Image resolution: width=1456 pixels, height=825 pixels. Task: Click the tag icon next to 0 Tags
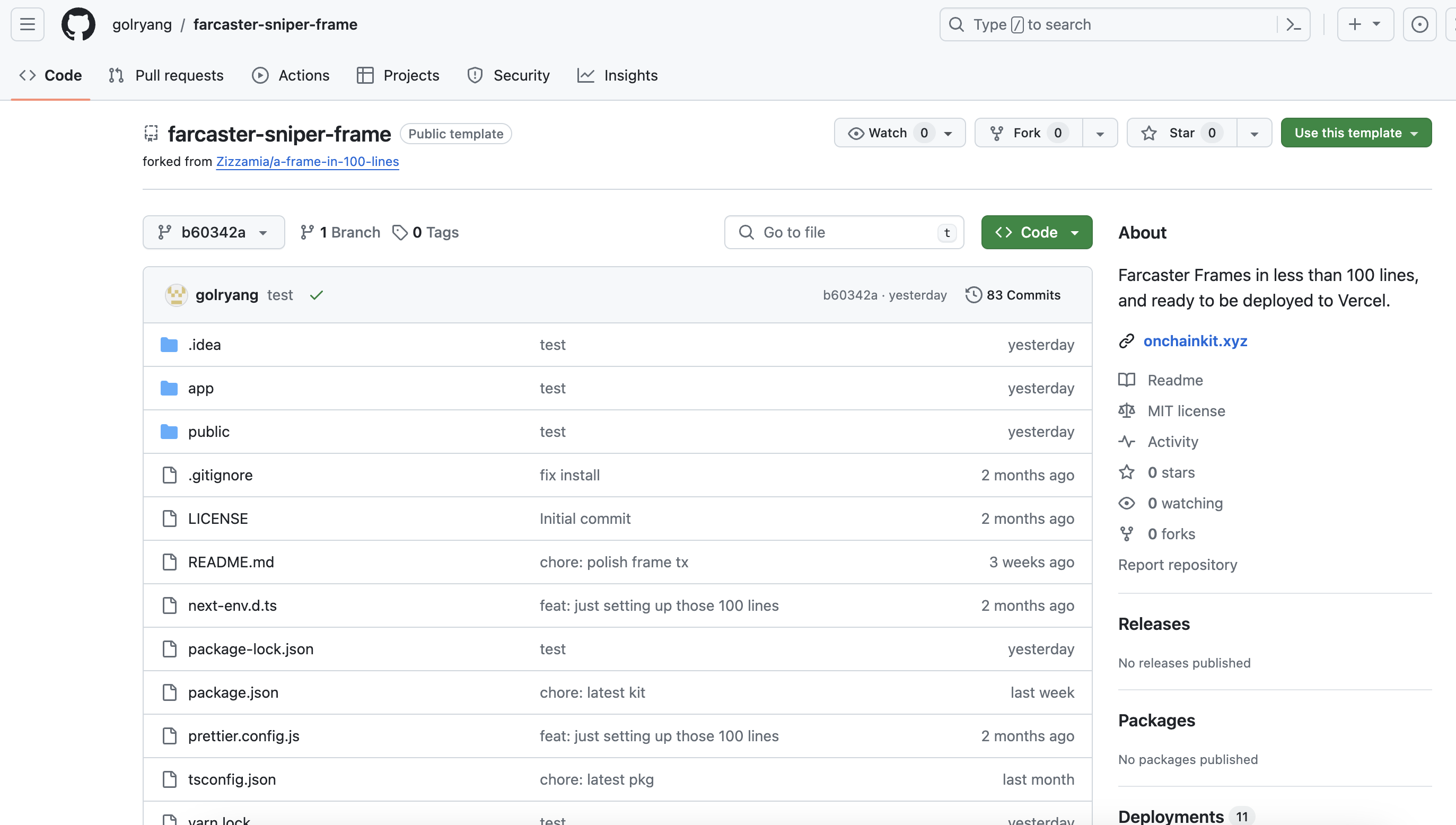(x=400, y=232)
